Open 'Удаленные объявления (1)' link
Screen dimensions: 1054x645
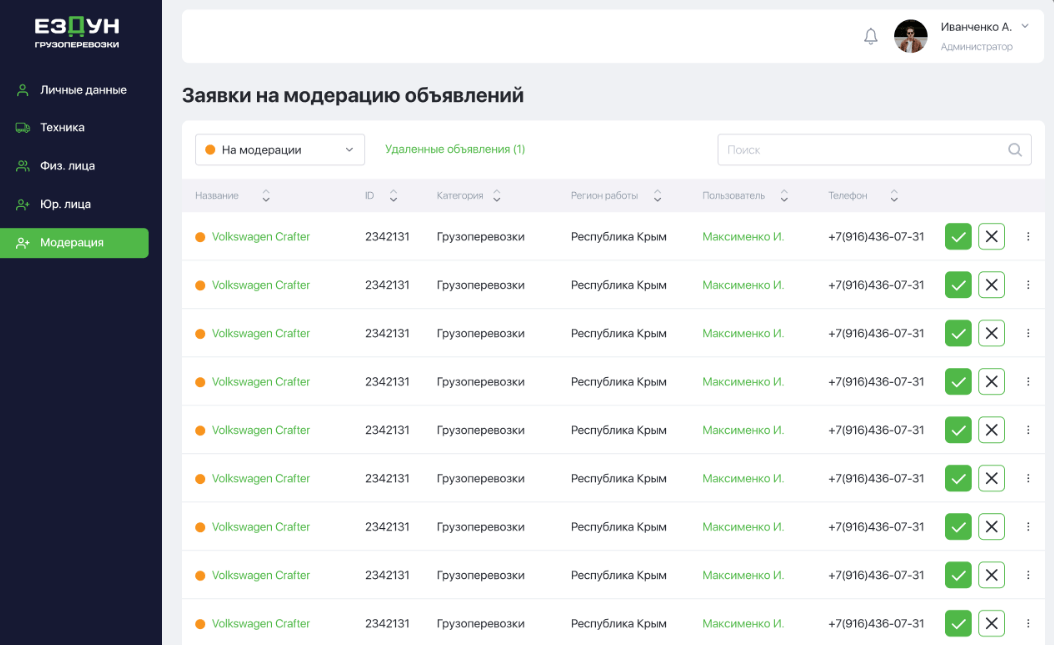coord(455,150)
